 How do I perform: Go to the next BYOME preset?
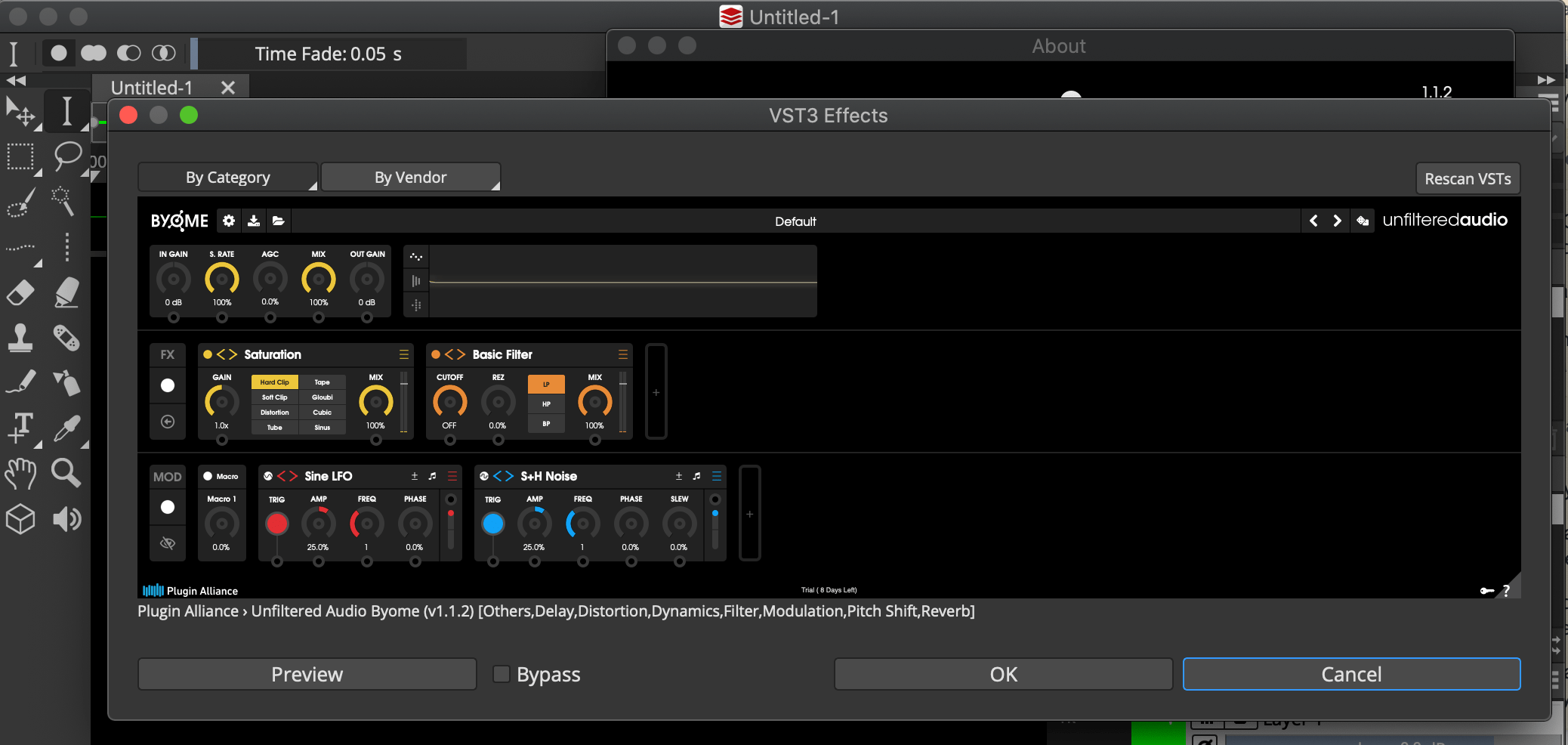tap(1338, 221)
